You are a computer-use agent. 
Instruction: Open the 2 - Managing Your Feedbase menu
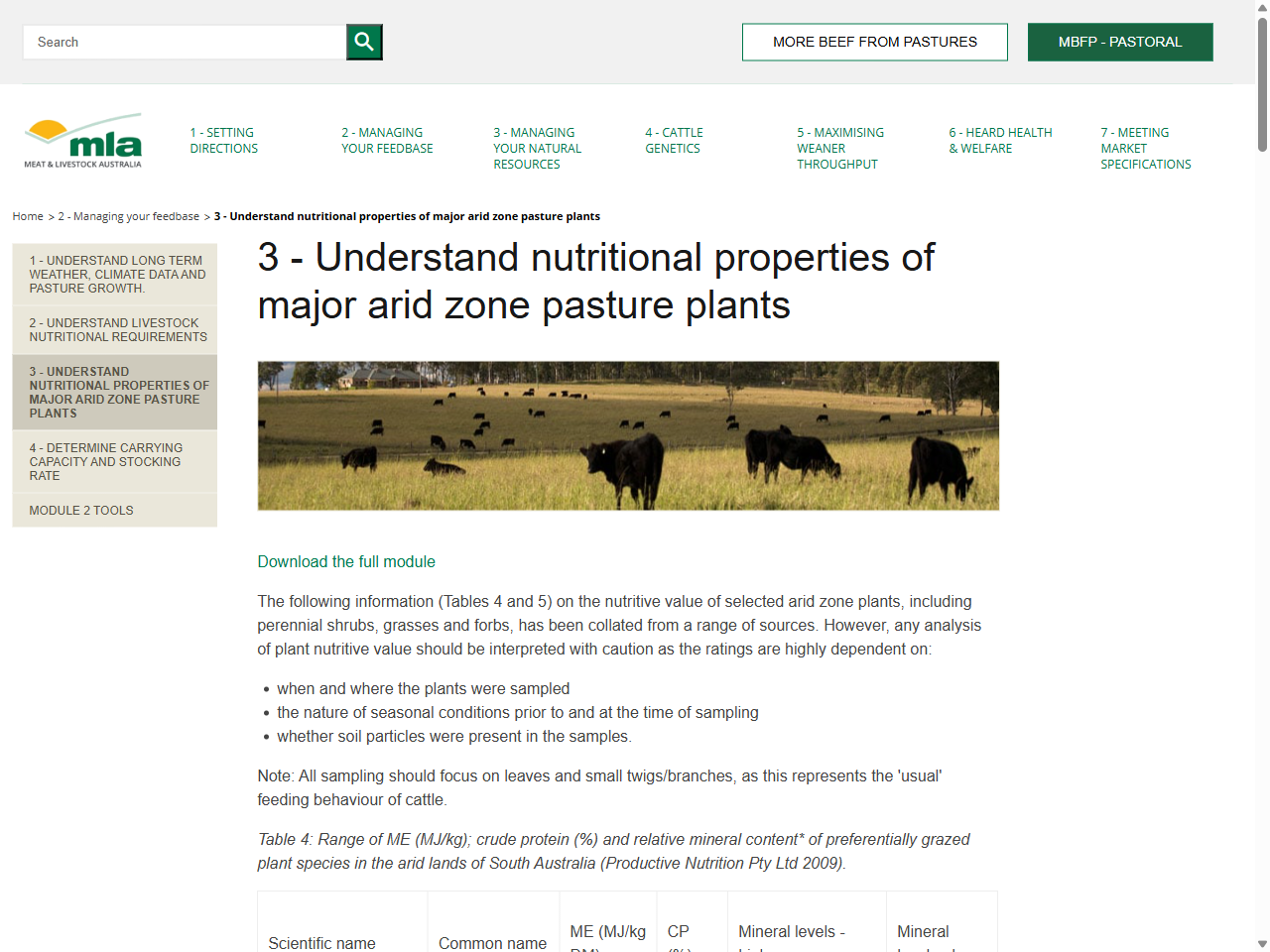[x=387, y=140]
